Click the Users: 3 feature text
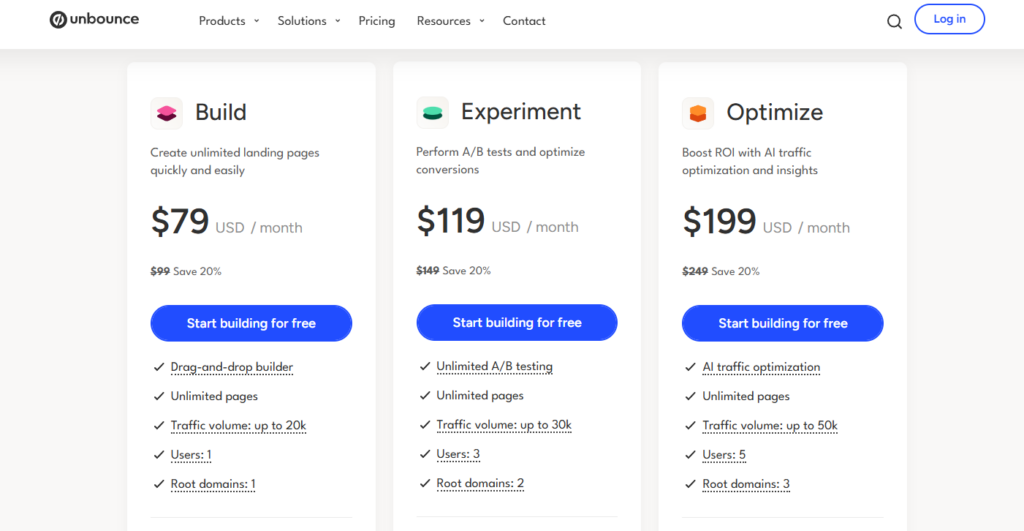The height and width of the screenshot is (531, 1024). (458, 454)
